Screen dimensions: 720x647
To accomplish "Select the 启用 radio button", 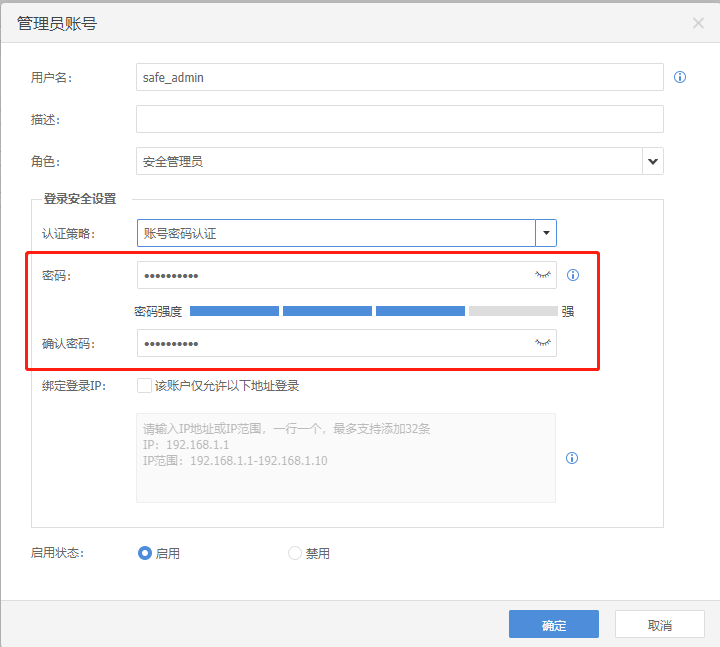I will tap(145, 553).
